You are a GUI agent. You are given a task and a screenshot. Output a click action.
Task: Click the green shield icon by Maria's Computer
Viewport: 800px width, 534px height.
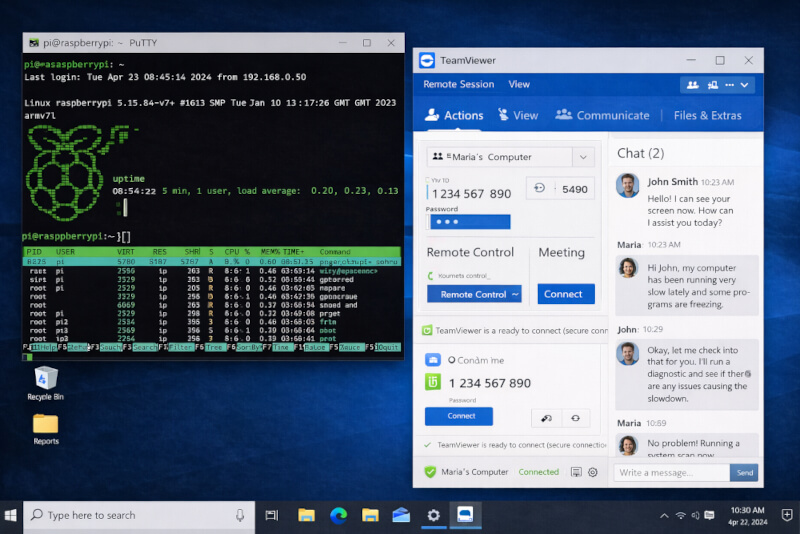(430, 472)
